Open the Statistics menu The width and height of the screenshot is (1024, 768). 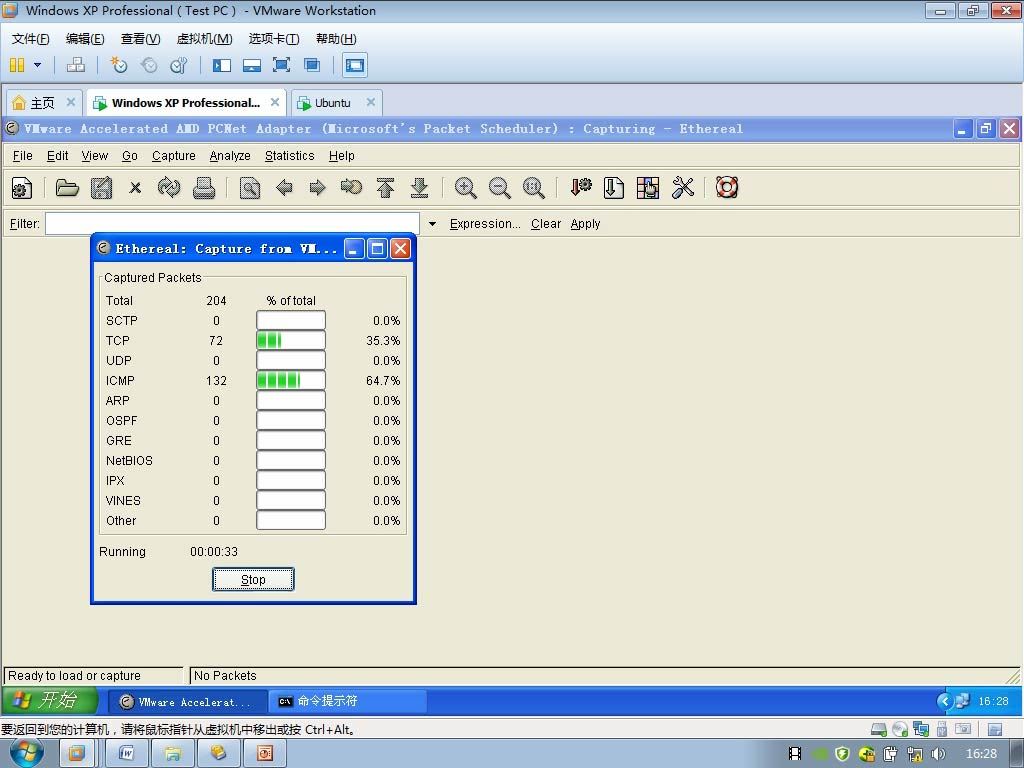click(289, 155)
